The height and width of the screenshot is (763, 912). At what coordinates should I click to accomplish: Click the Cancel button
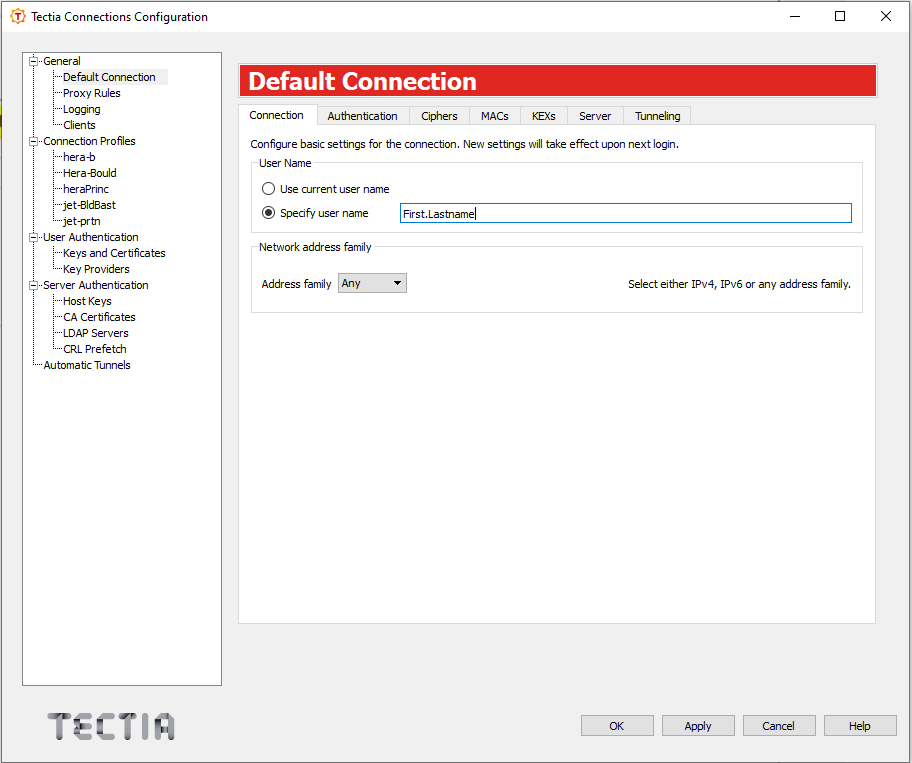pos(779,726)
